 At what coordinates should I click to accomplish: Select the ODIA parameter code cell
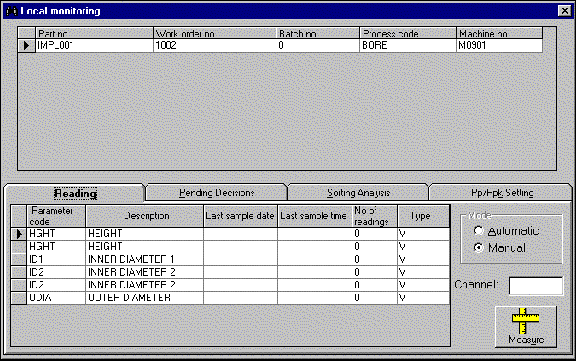(56, 297)
